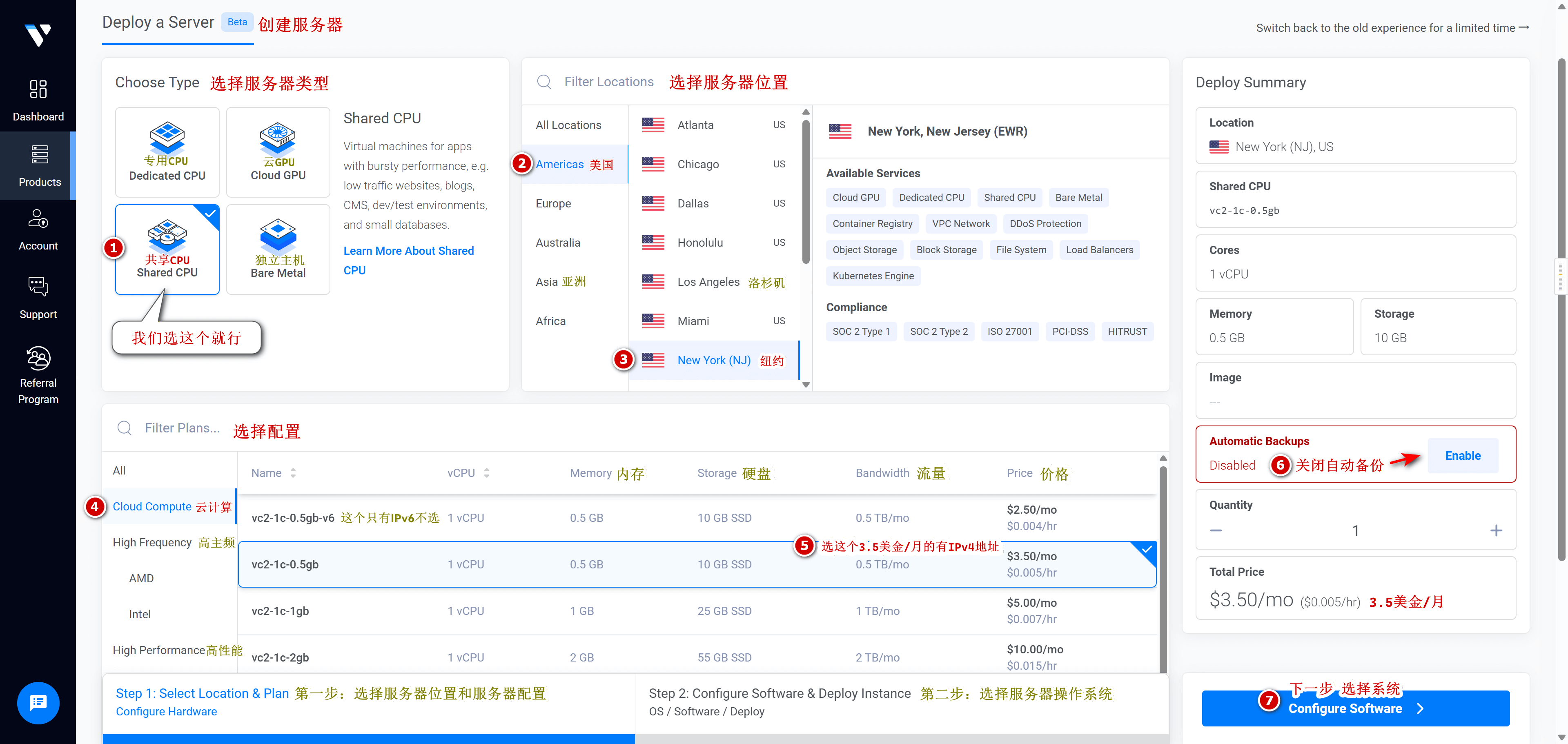Click the Products sidebar icon
Screen dimensions: 1568x744
point(39,155)
